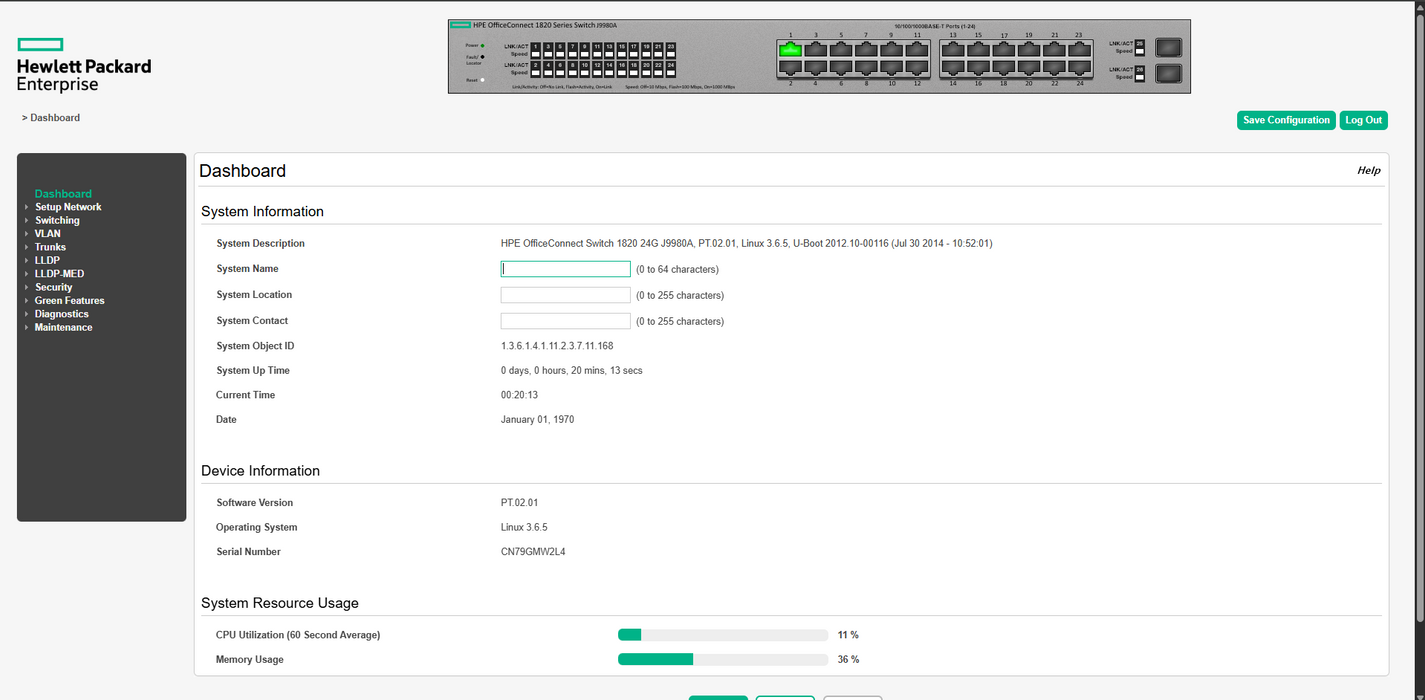This screenshot has width=1425, height=700.
Task: Click inside the System Name input field
Action: point(565,268)
